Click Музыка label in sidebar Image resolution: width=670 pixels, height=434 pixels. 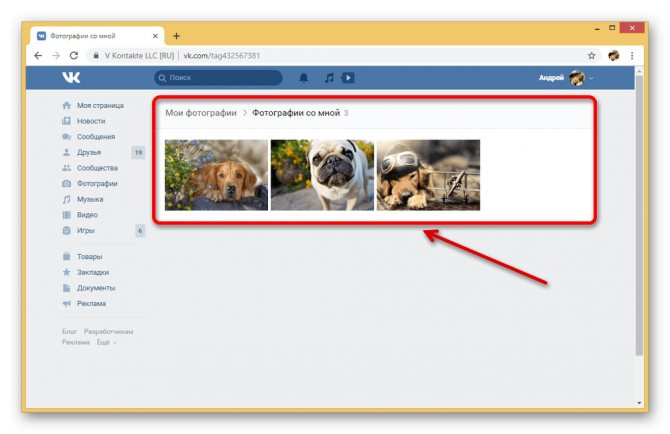[90, 199]
